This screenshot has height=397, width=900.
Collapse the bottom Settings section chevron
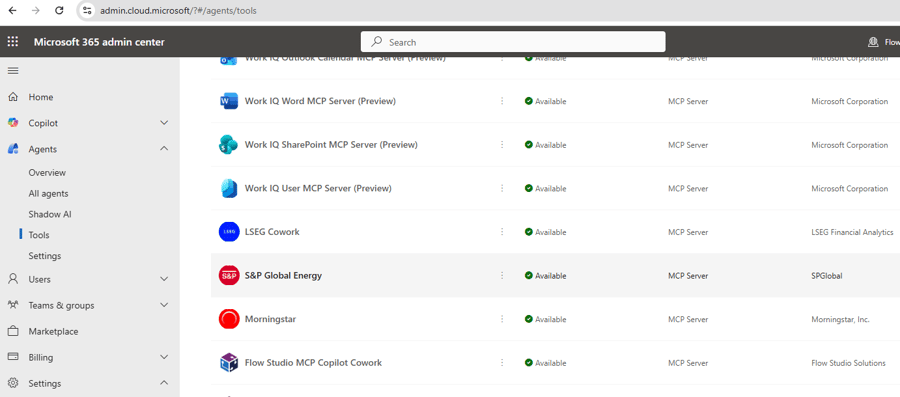point(164,383)
